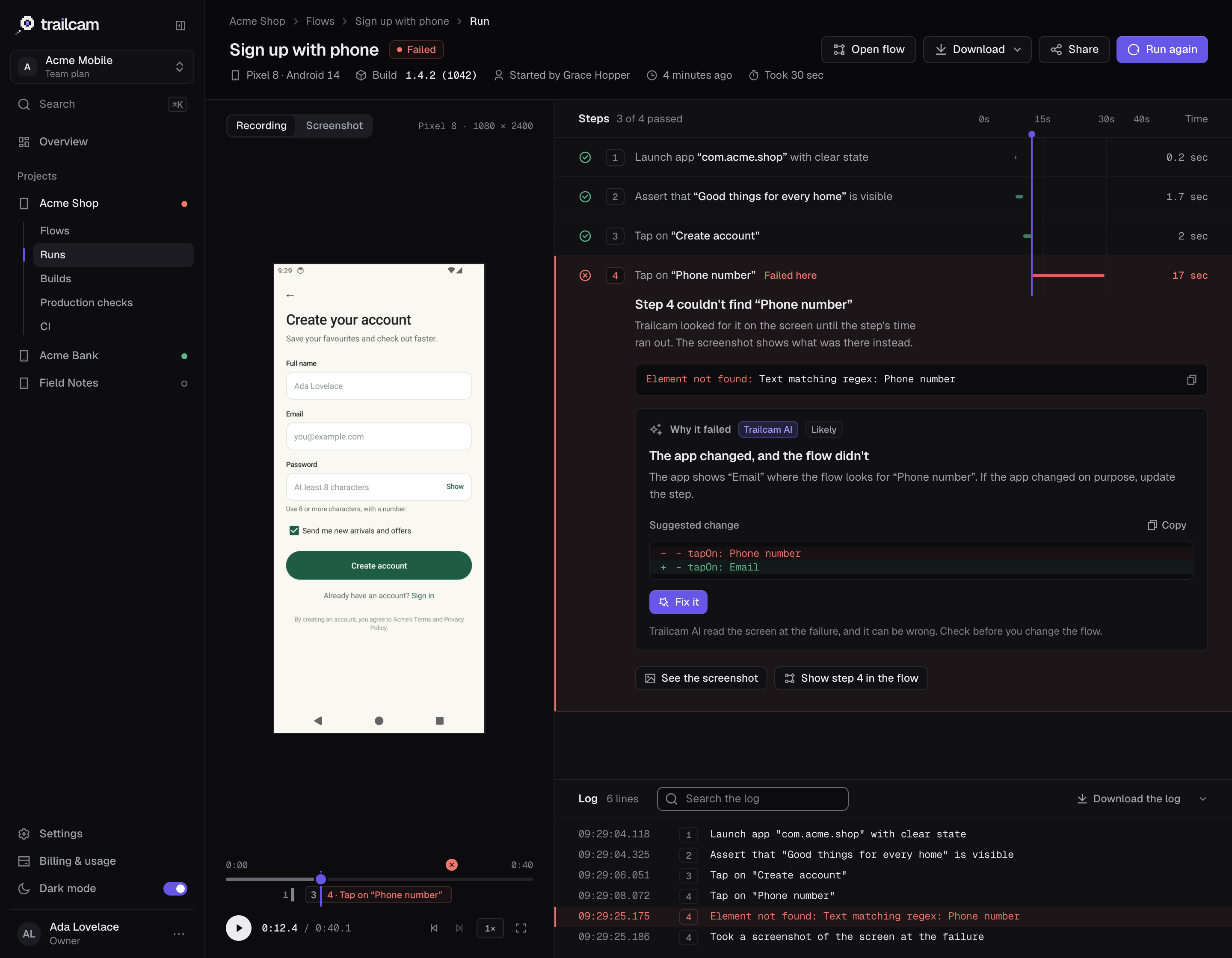Switch to the Screenshot tab
The height and width of the screenshot is (958, 1232).
coord(334,125)
